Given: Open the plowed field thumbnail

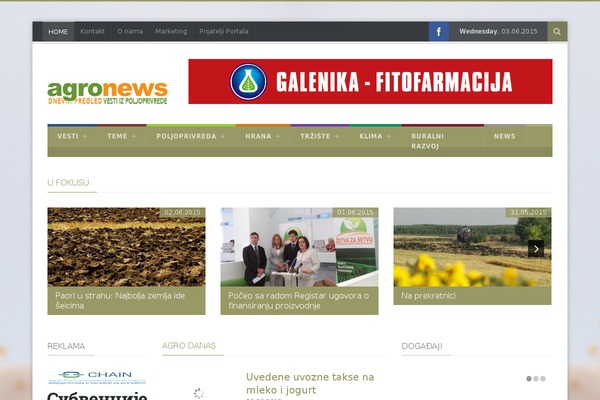Looking at the screenshot, I should 126,247.
